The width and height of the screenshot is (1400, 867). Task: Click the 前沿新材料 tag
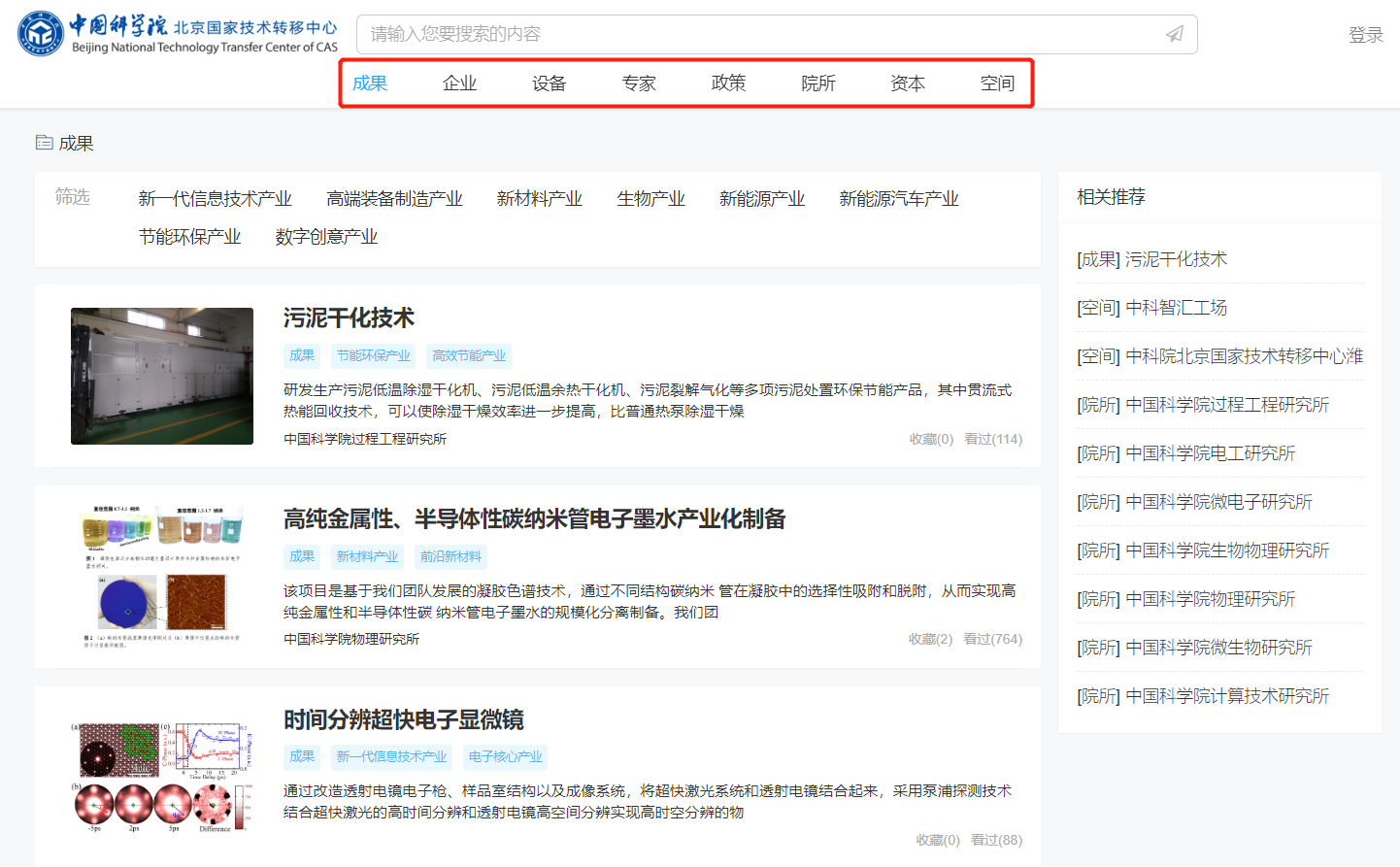tap(450, 556)
